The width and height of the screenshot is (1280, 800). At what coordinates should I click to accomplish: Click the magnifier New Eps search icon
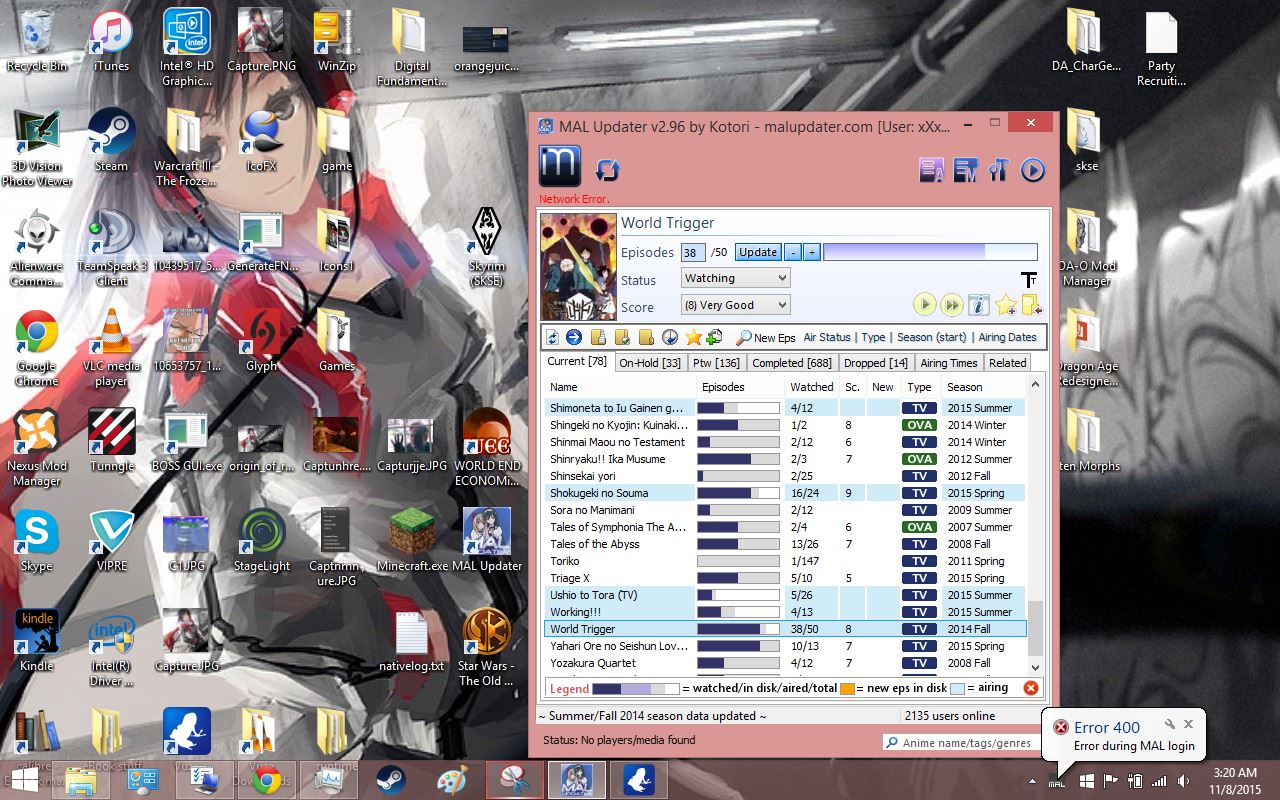coord(744,337)
